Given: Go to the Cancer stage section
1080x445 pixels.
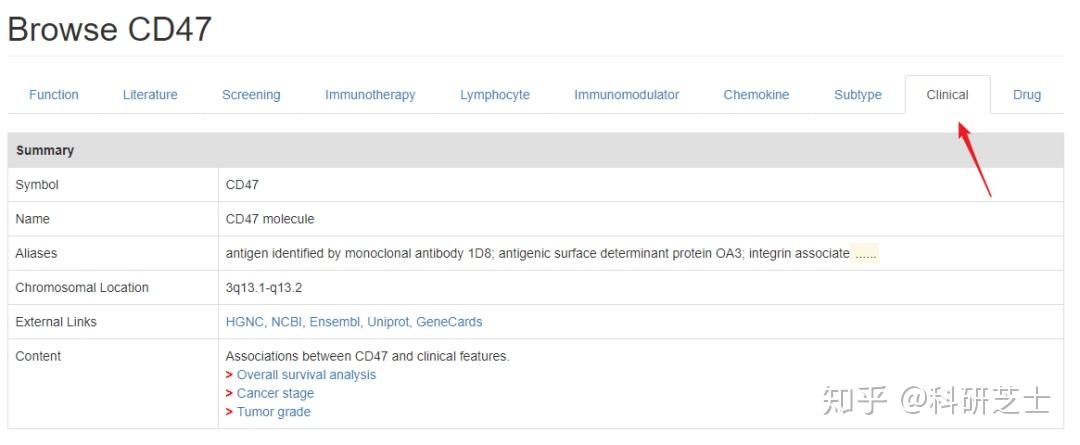Looking at the screenshot, I should pos(275,393).
